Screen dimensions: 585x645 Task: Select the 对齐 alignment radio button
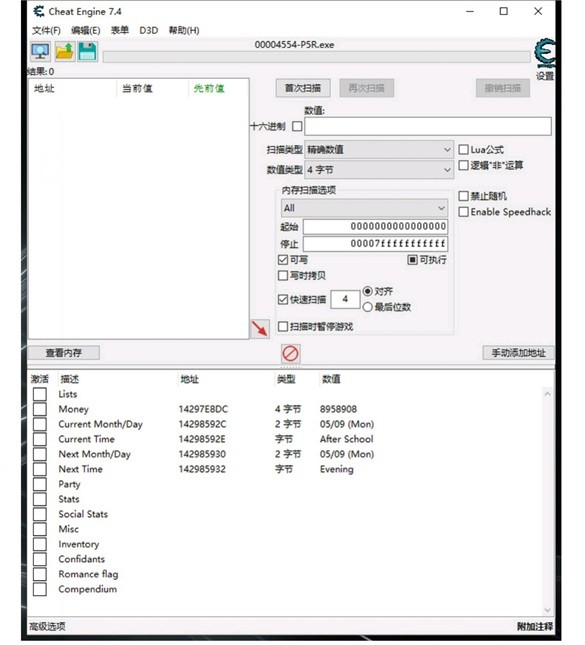[x=368, y=292]
